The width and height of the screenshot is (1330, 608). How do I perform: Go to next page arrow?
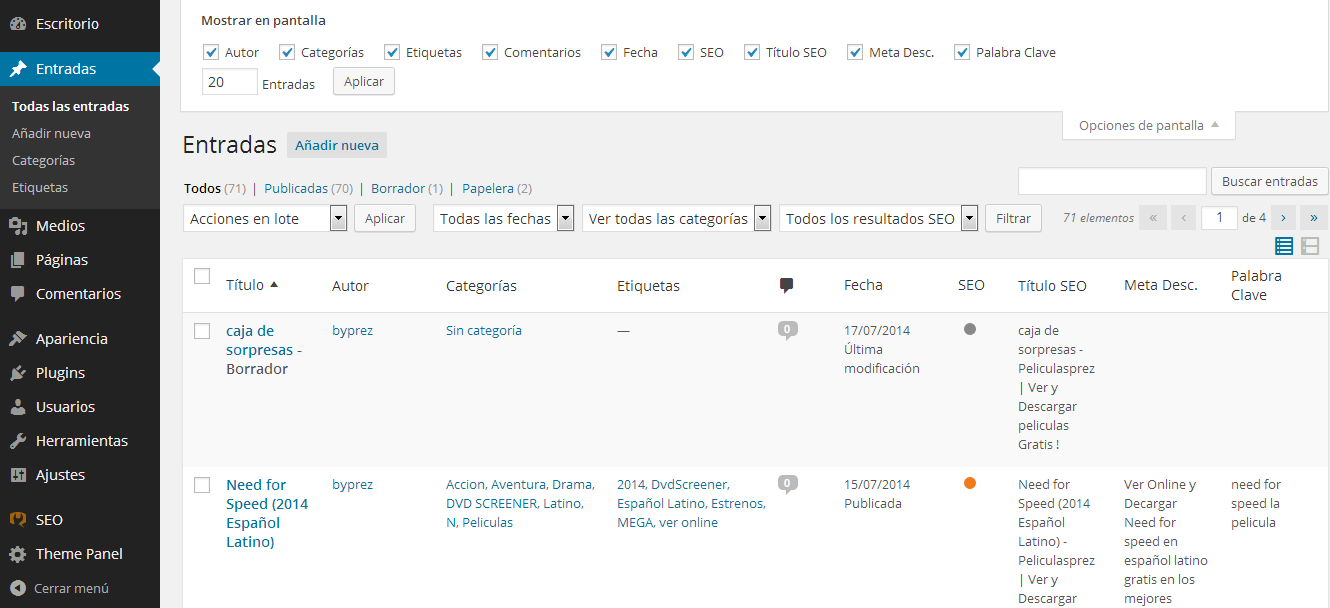tap(1283, 218)
